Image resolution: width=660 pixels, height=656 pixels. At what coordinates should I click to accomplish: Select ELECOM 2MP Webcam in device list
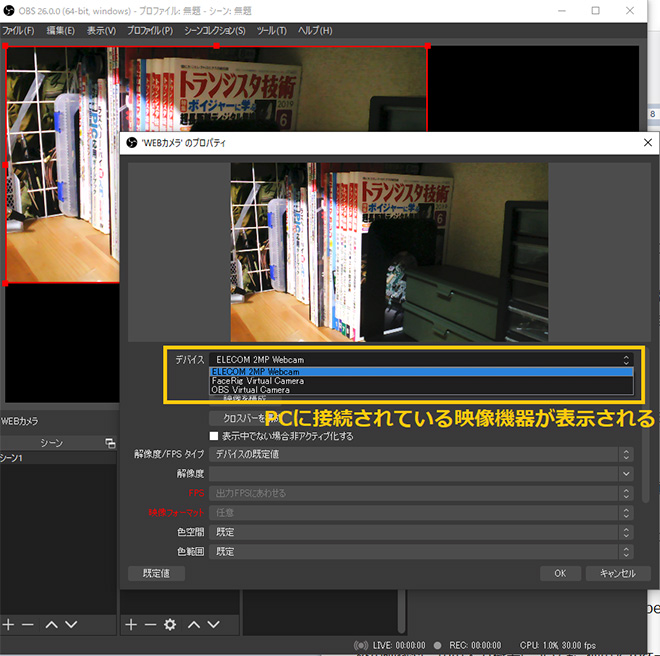(421, 372)
